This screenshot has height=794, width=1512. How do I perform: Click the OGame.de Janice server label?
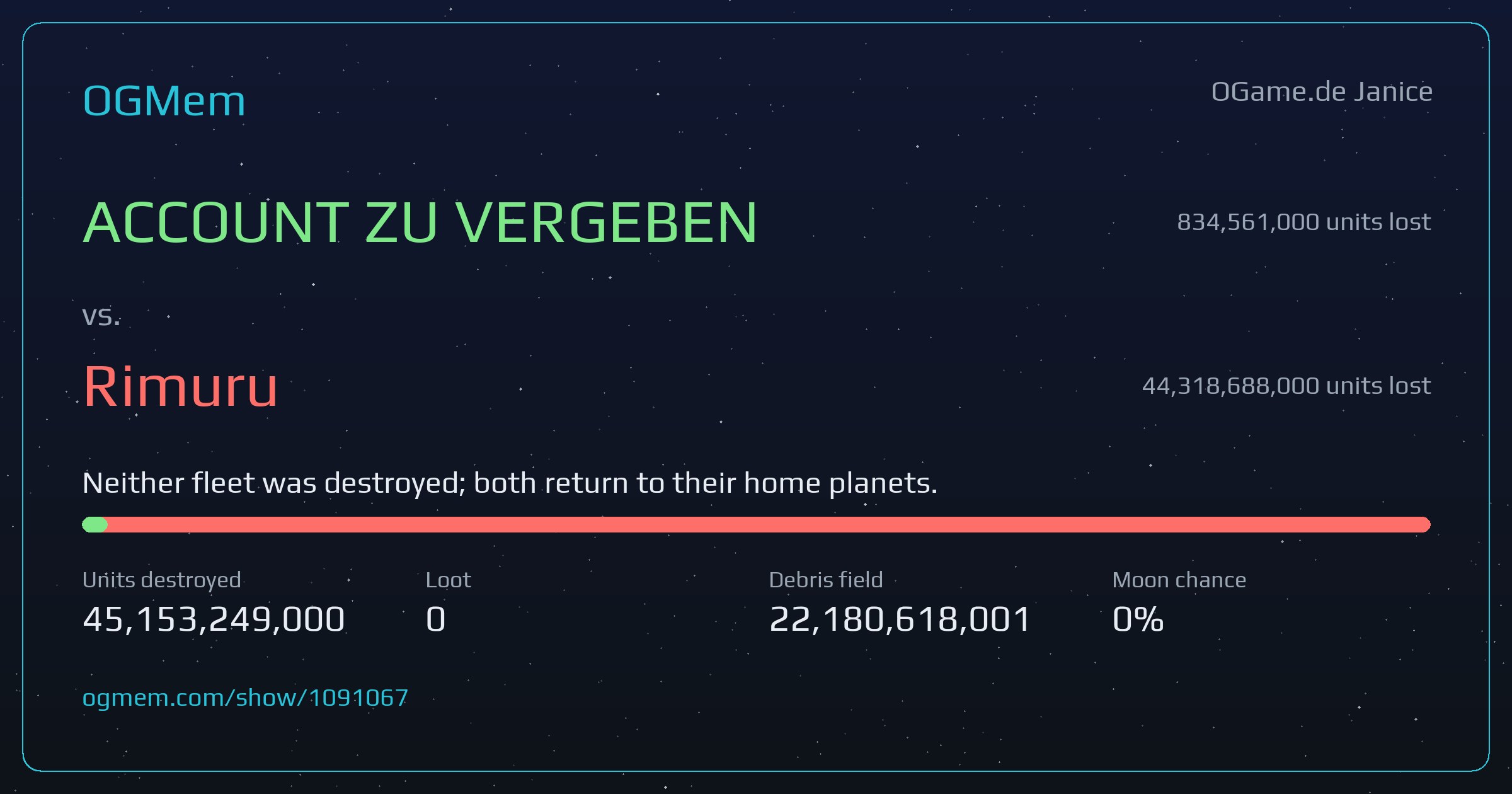pyautogui.click(x=1322, y=92)
